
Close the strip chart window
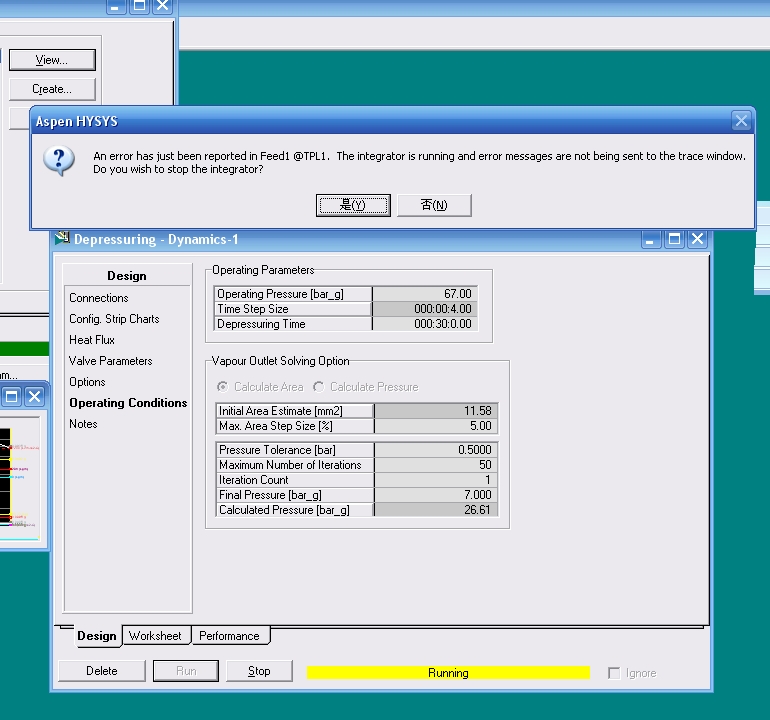34,396
